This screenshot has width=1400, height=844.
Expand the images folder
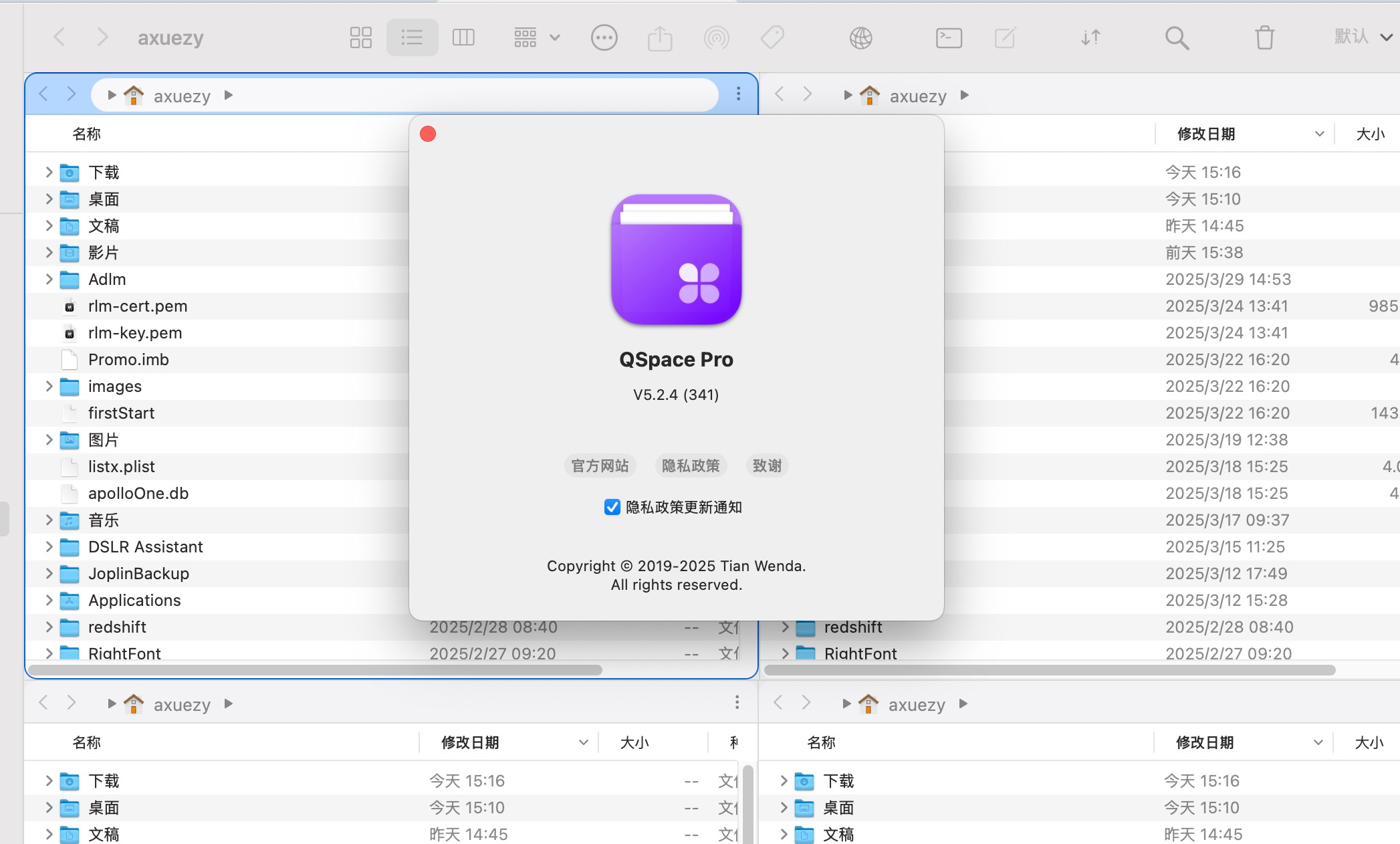[x=49, y=386]
